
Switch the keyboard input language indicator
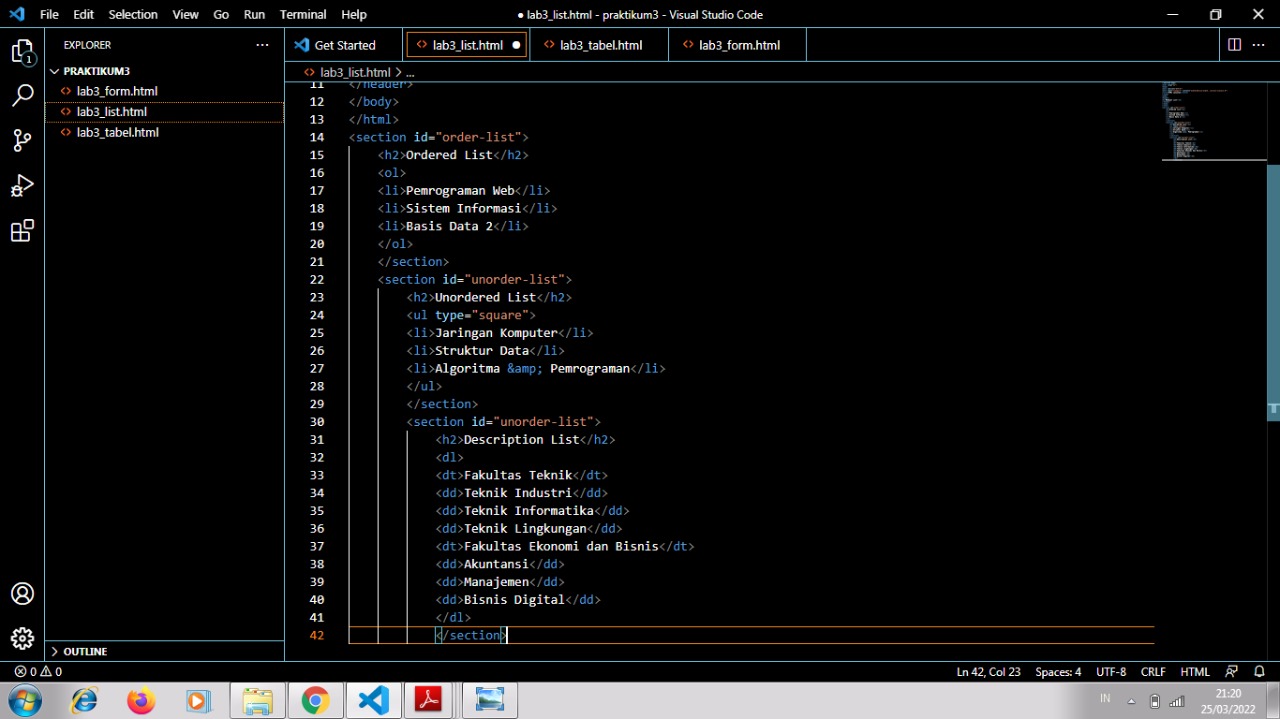click(1105, 700)
